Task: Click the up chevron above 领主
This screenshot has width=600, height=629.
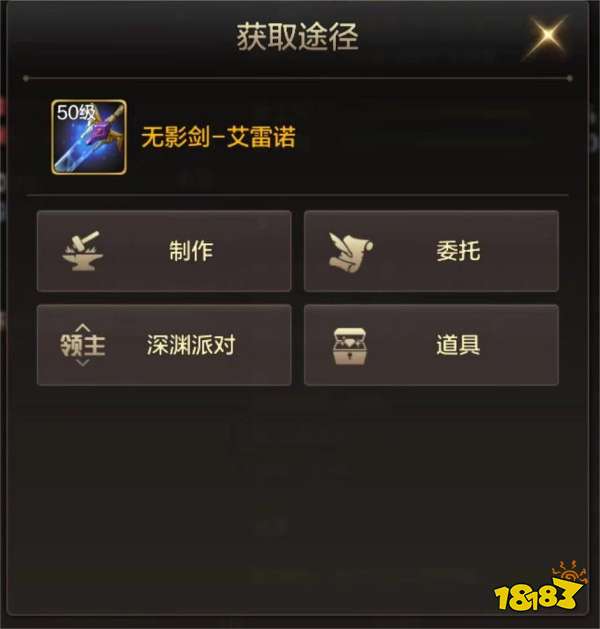Action: tap(83, 327)
